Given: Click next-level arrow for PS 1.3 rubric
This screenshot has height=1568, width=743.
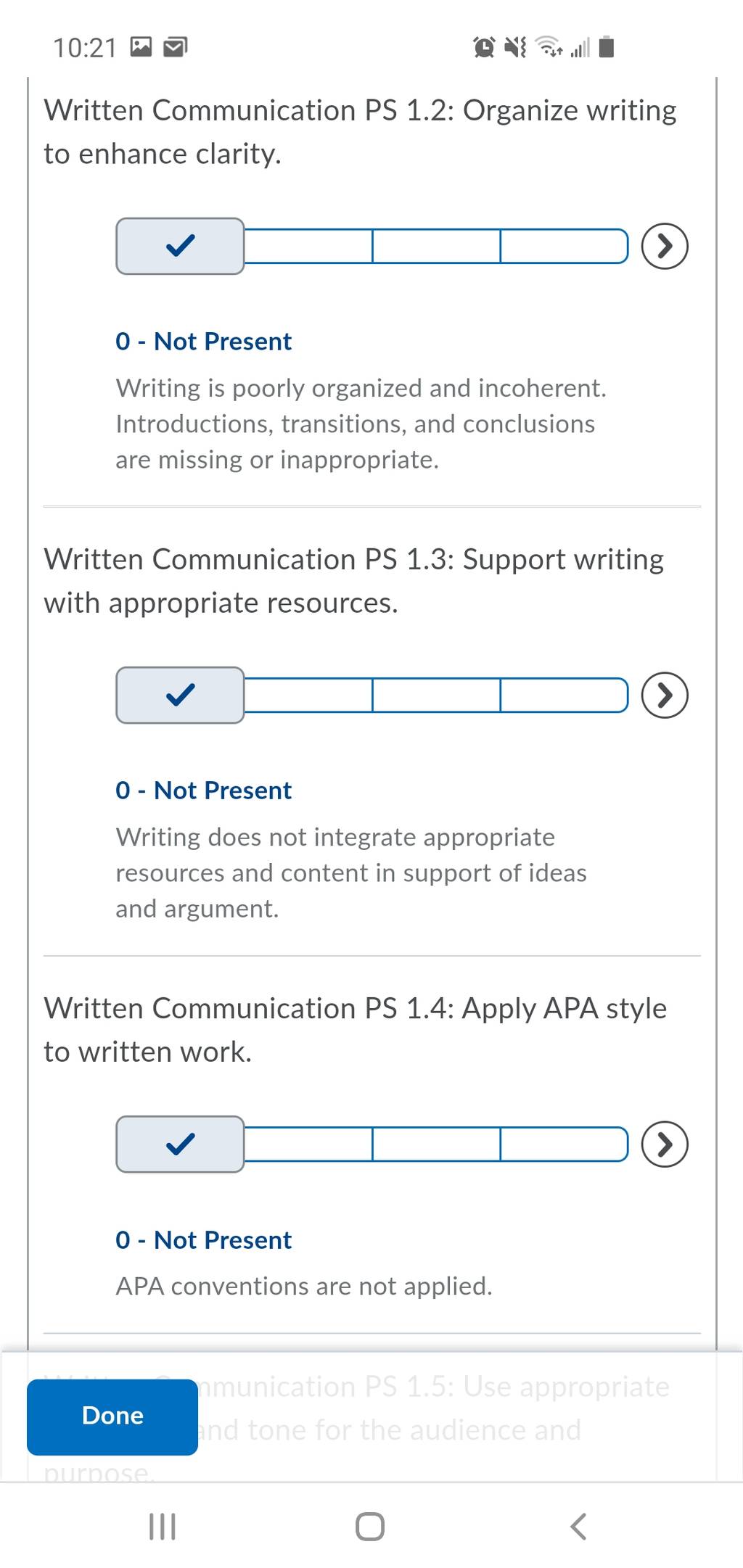Looking at the screenshot, I should coord(665,696).
